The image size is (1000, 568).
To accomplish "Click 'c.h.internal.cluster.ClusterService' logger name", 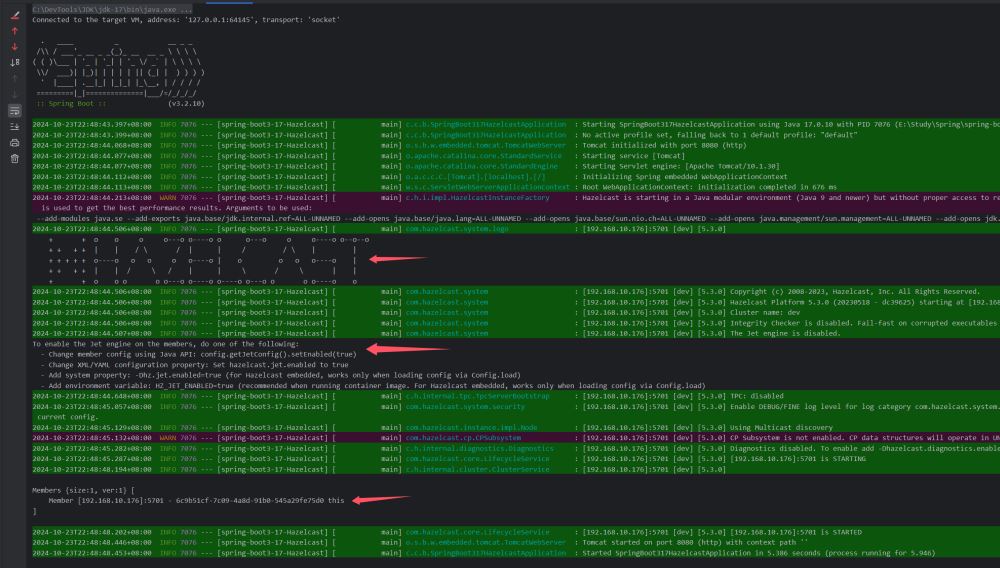I will [477, 469].
